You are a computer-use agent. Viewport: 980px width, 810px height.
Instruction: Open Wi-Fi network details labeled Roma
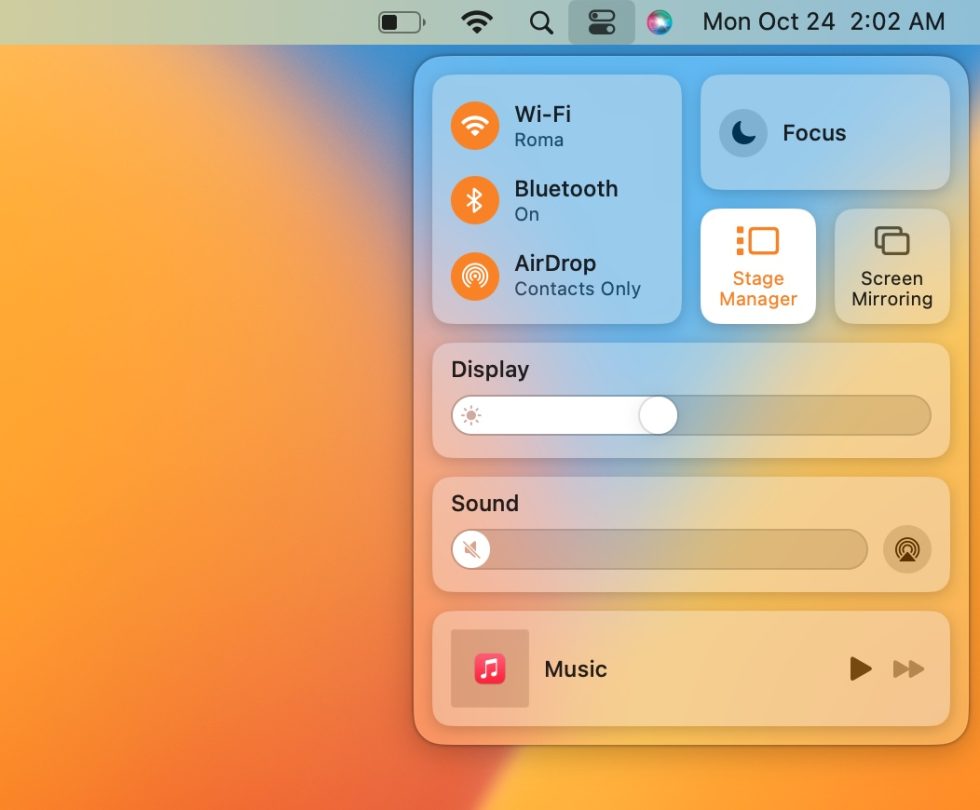pyautogui.click(x=539, y=140)
